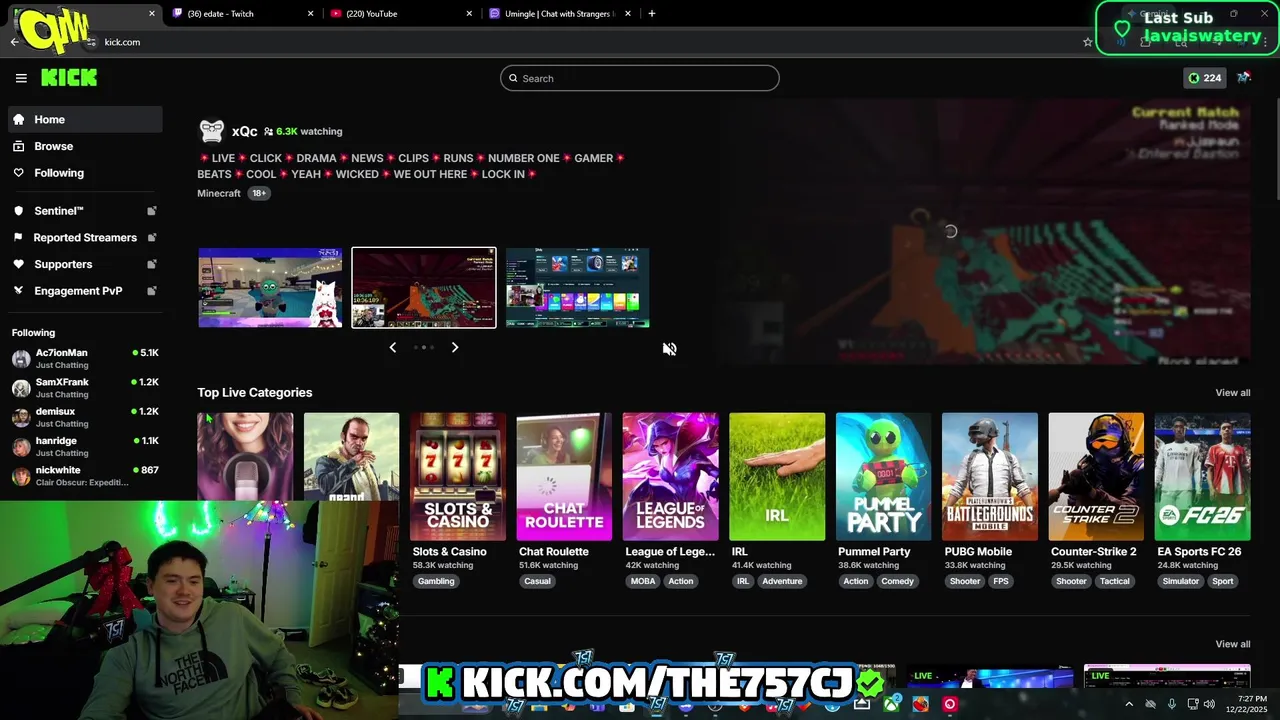Image resolution: width=1280 pixels, height=720 pixels.
Task: Open xQc channel name link
Action: (244, 131)
